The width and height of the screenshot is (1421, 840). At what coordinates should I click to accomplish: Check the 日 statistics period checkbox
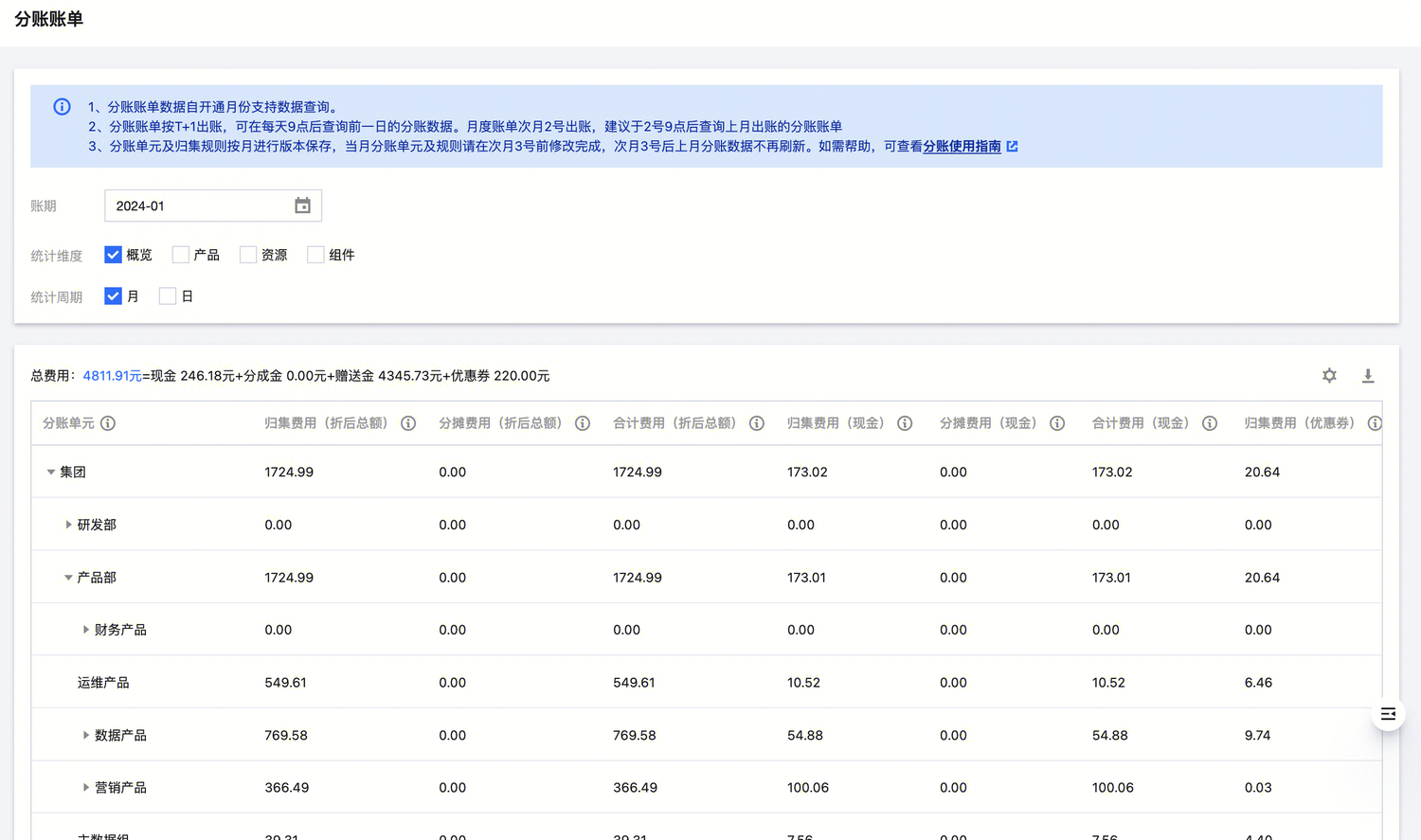(x=168, y=296)
